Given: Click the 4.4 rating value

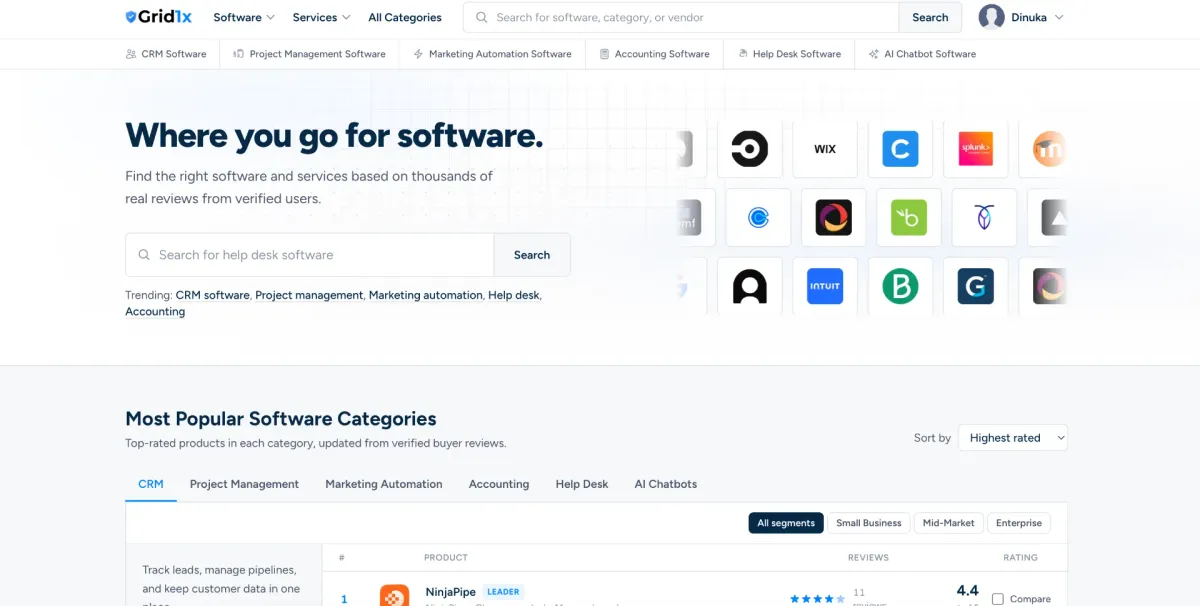Looking at the screenshot, I should click(x=967, y=590).
